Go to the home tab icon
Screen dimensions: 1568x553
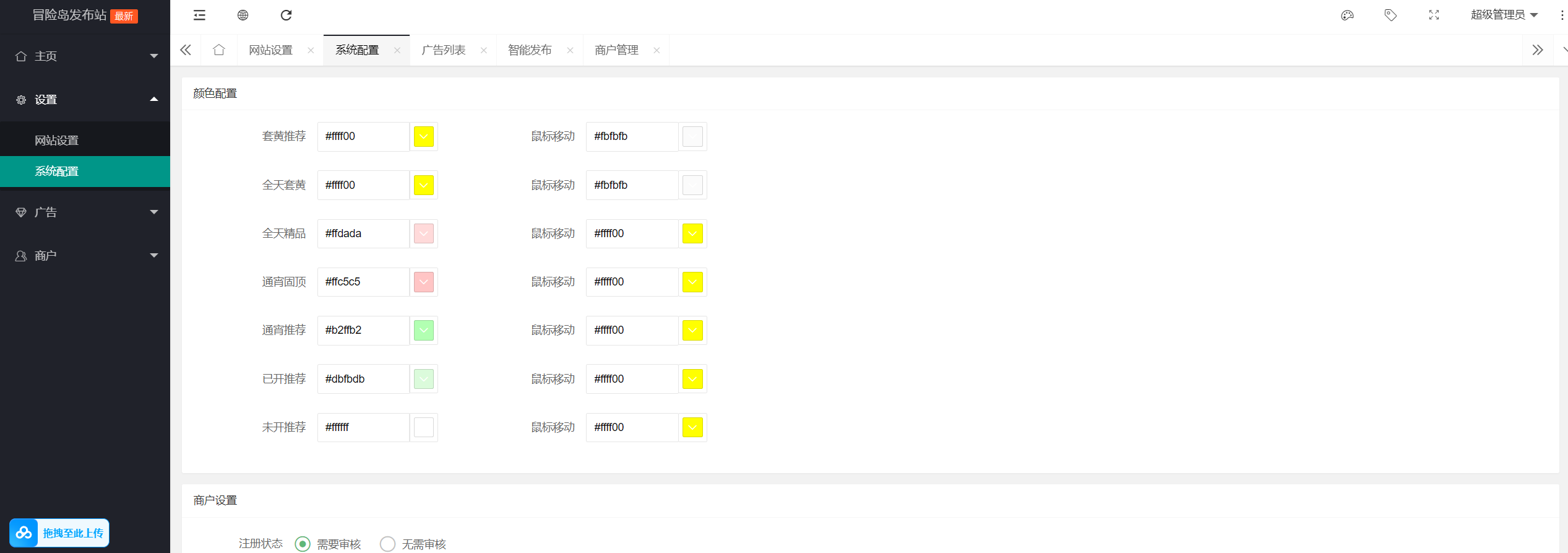tap(218, 50)
